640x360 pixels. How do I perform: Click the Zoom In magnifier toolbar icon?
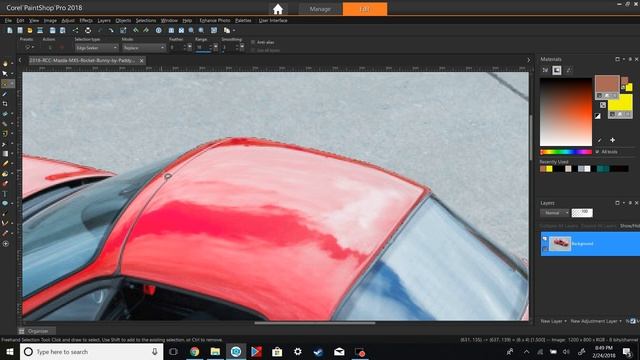coord(201,30)
